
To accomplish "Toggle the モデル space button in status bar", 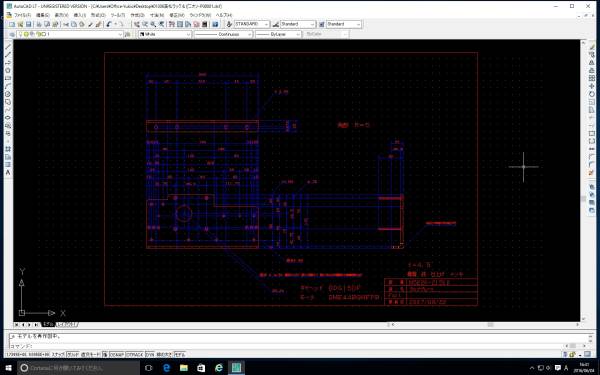I will click(x=179, y=355).
